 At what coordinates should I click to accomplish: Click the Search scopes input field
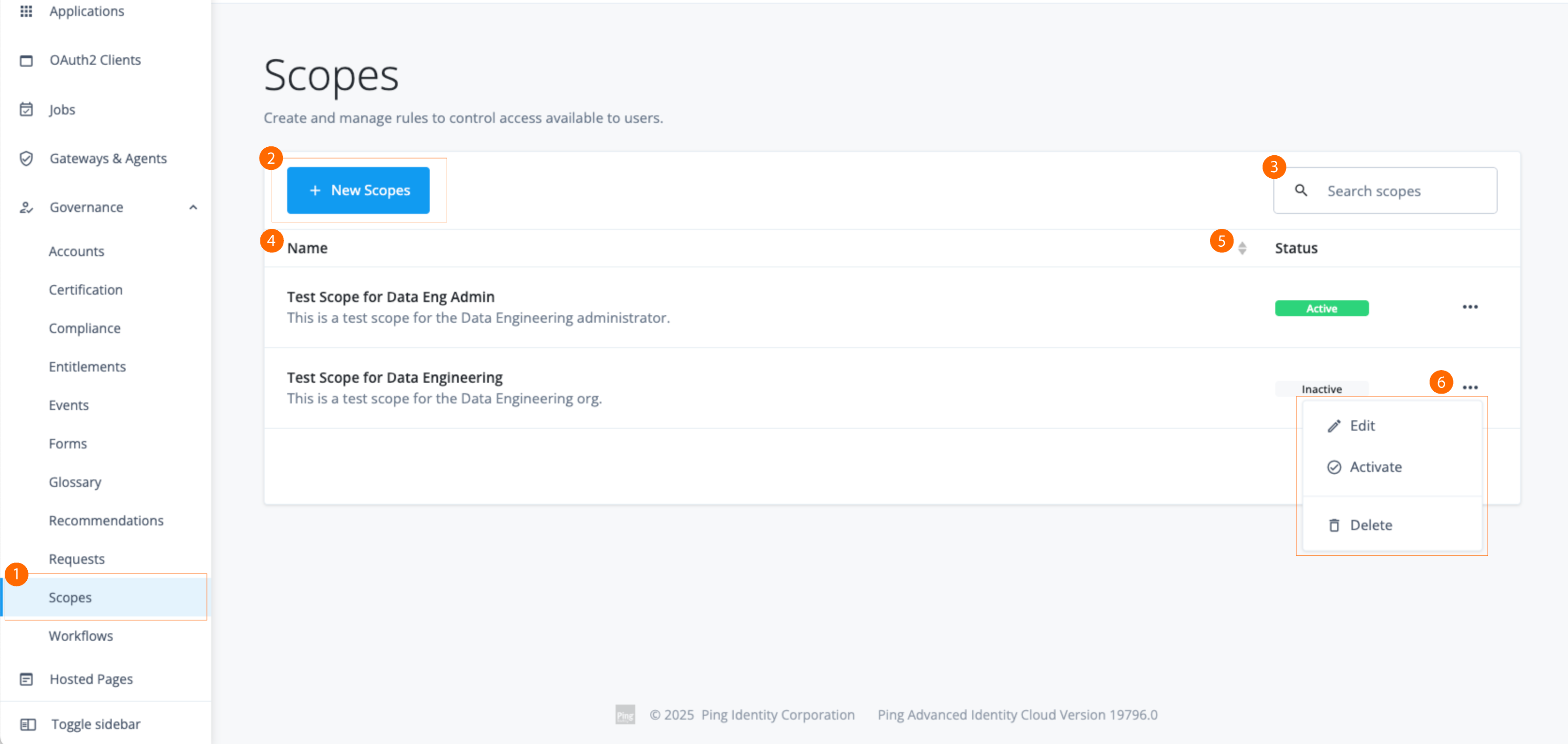tap(1400, 191)
